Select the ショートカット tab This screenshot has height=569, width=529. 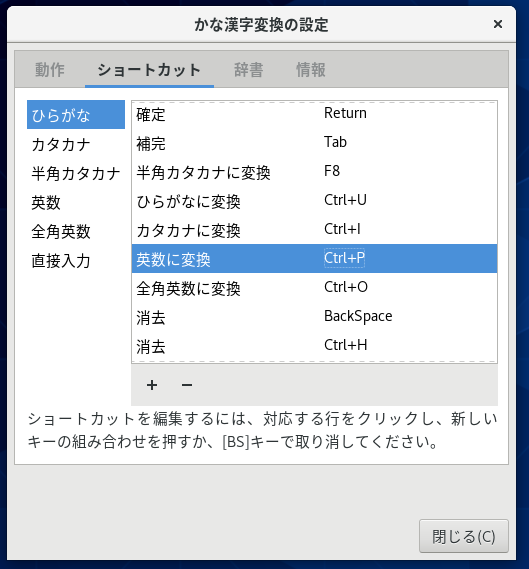pyautogui.click(x=149, y=70)
